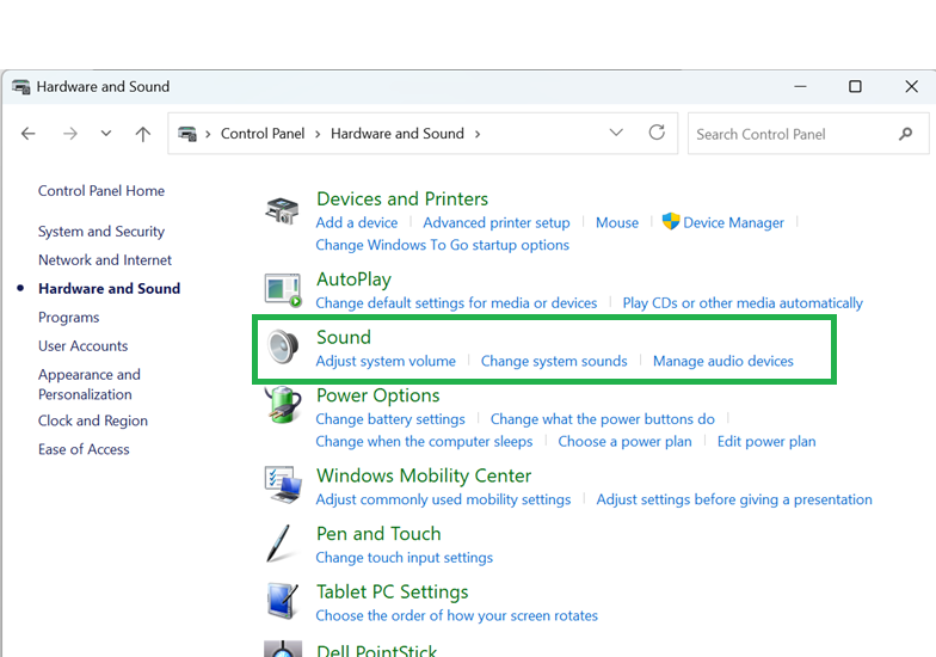Expand the address bar history dropdown
The image size is (936, 657).
tap(616, 132)
